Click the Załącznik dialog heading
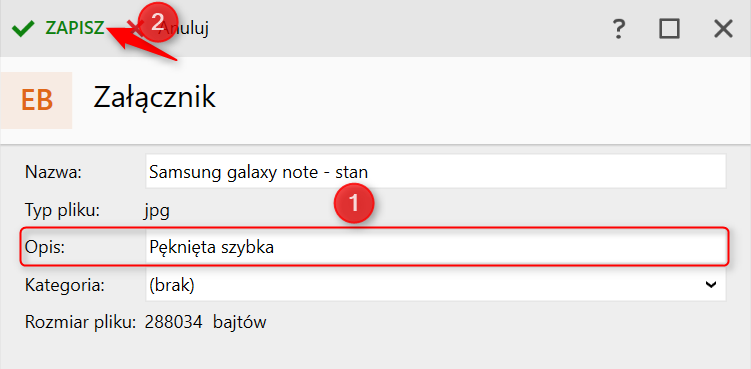 tap(154, 98)
